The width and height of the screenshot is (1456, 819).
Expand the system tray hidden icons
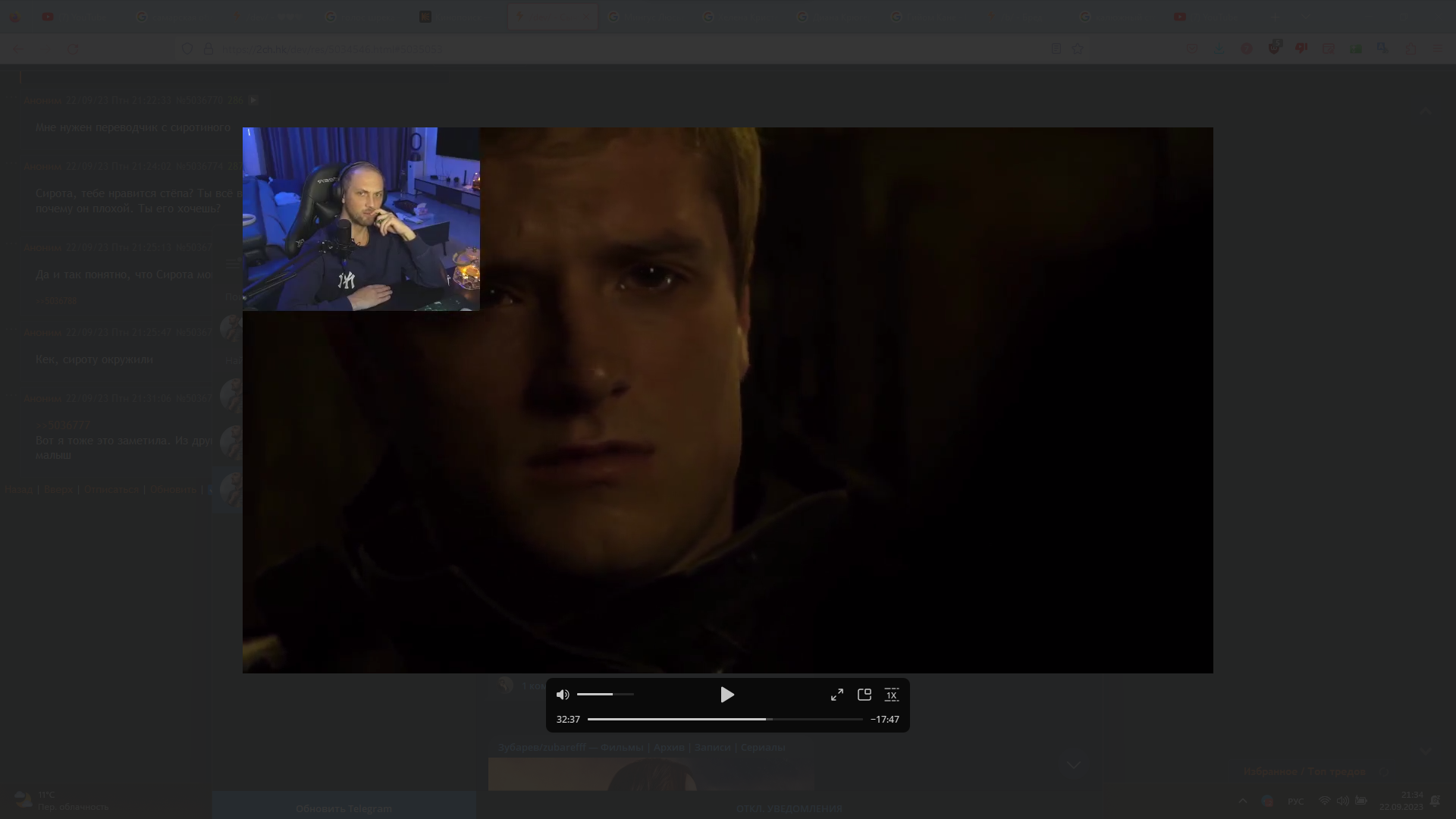[1242, 801]
